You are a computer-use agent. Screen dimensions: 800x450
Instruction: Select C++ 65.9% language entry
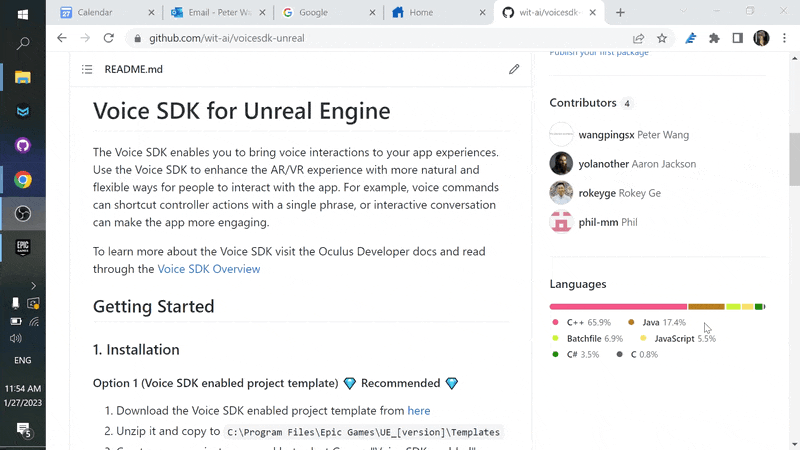[582, 322]
